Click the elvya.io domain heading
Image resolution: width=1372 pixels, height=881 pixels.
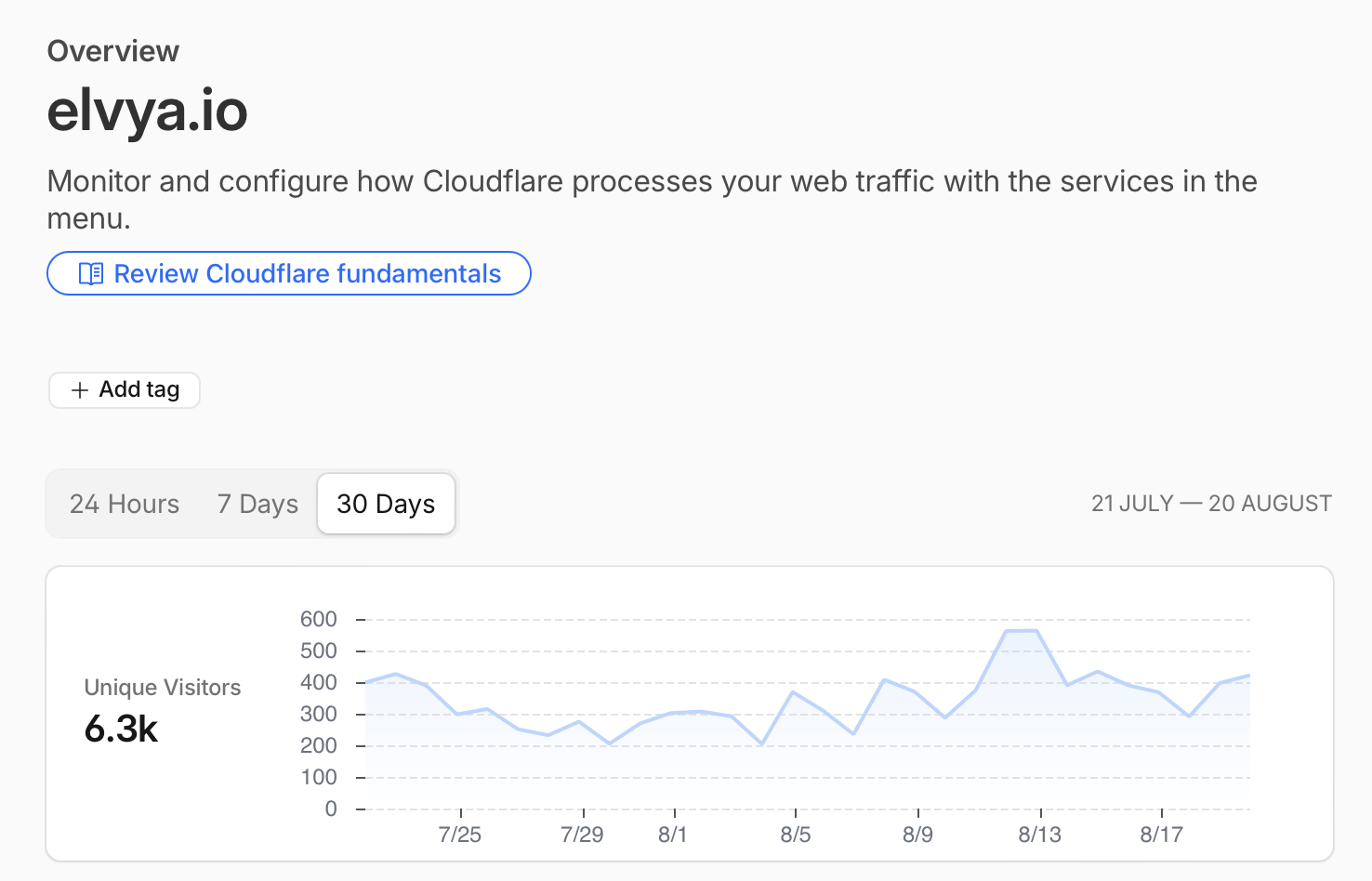[148, 111]
